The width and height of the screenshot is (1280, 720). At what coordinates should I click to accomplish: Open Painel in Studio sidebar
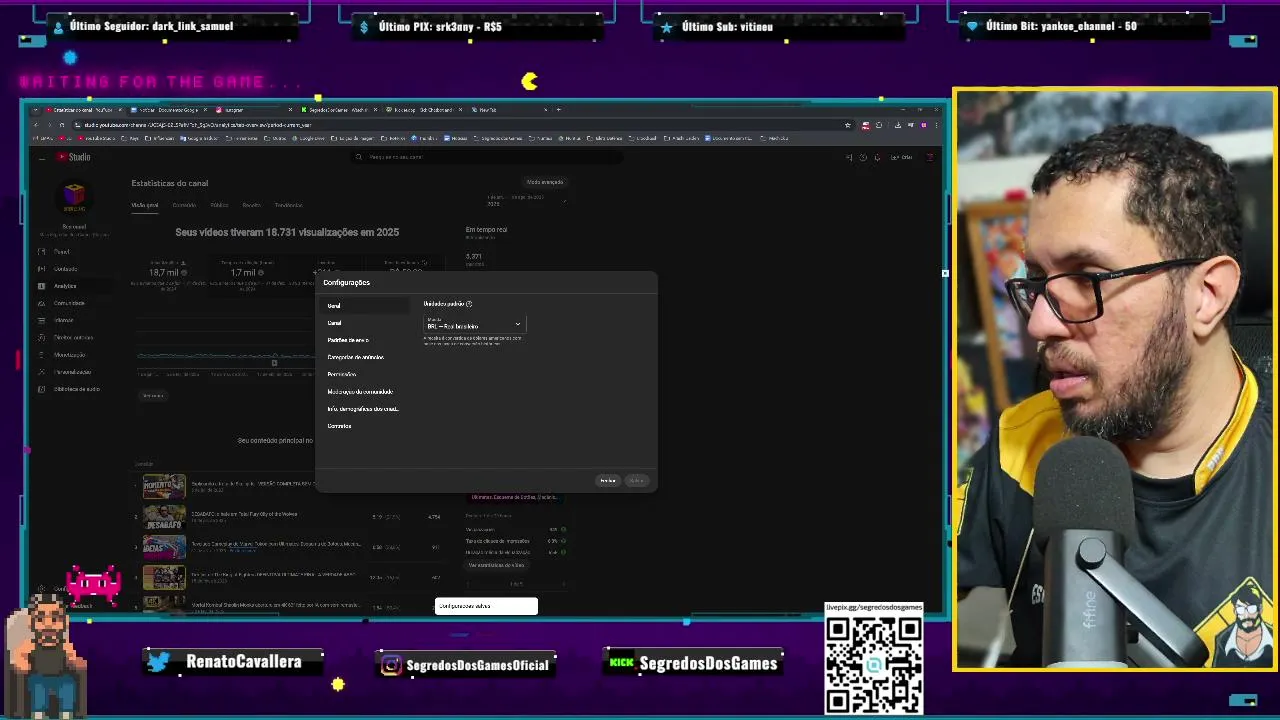(x=62, y=252)
